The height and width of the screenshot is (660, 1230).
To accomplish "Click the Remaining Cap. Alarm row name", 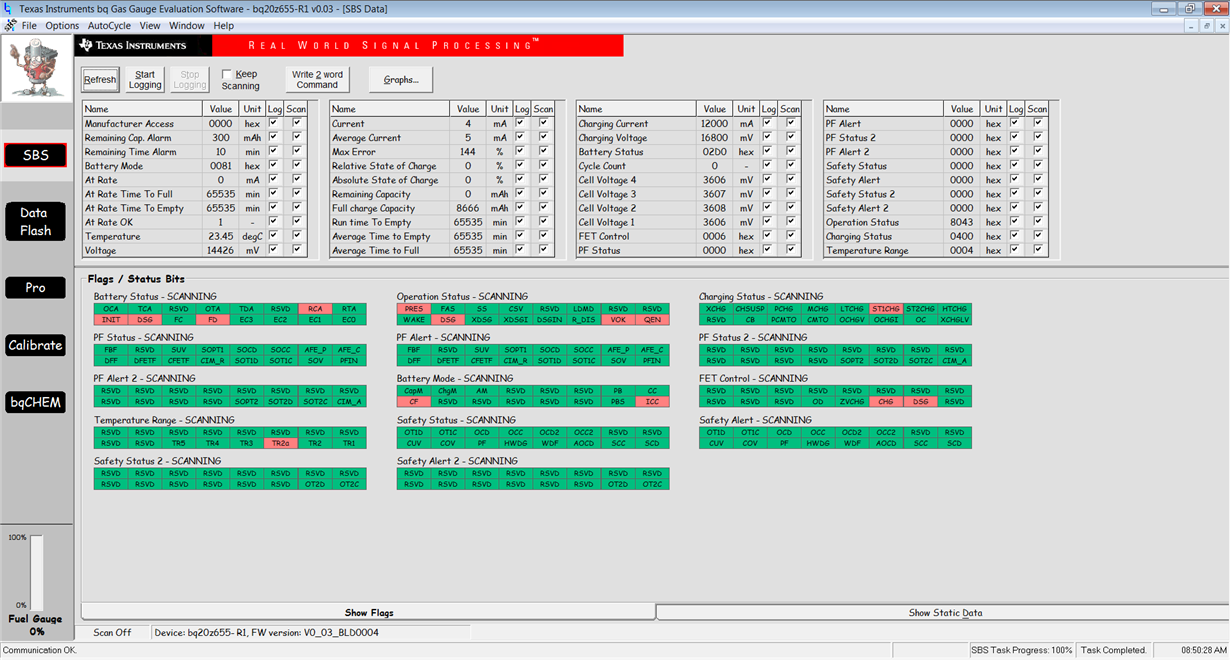I will (x=128, y=138).
